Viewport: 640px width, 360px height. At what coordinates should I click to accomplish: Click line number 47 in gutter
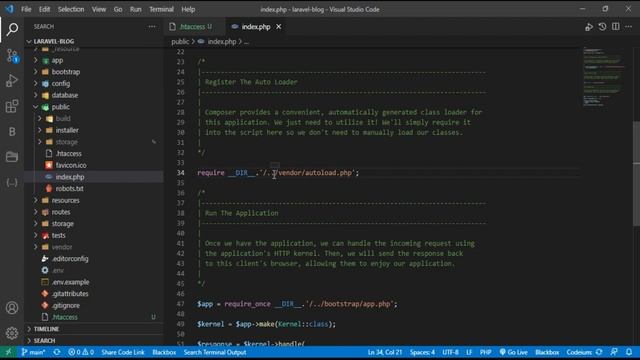180,304
